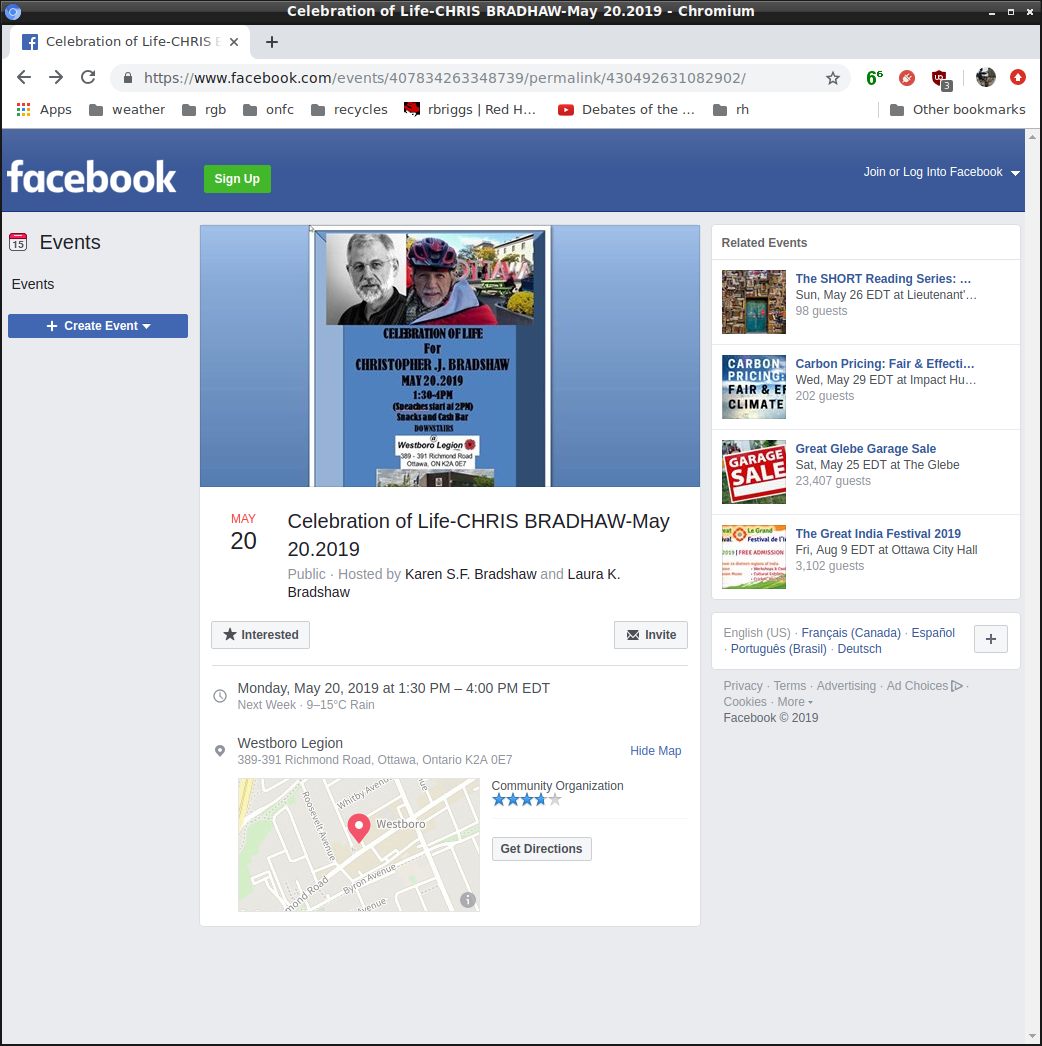Go back with the browser back arrow
This screenshot has height=1046, width=1042.
(x=24, y=77)
